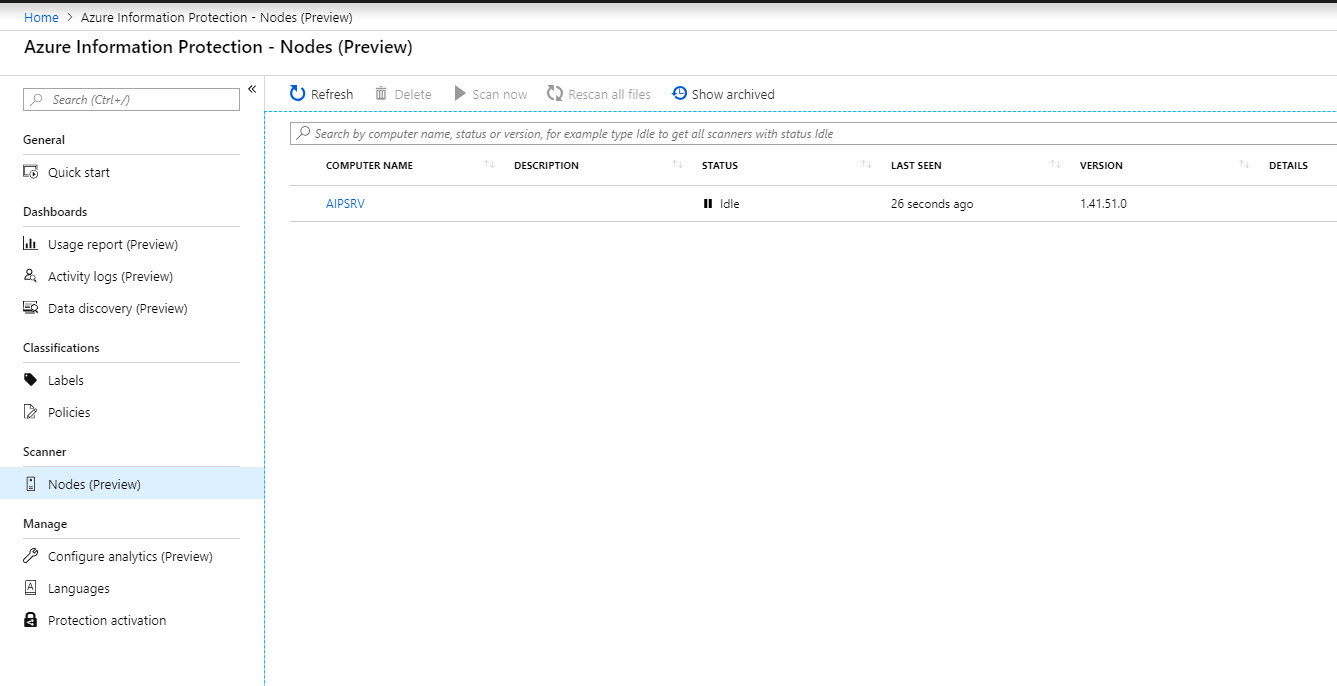Image resolution: width=1337 pixels, height=686 pixels.
Task: Click the Scan now button label
Action: point(500,94)
